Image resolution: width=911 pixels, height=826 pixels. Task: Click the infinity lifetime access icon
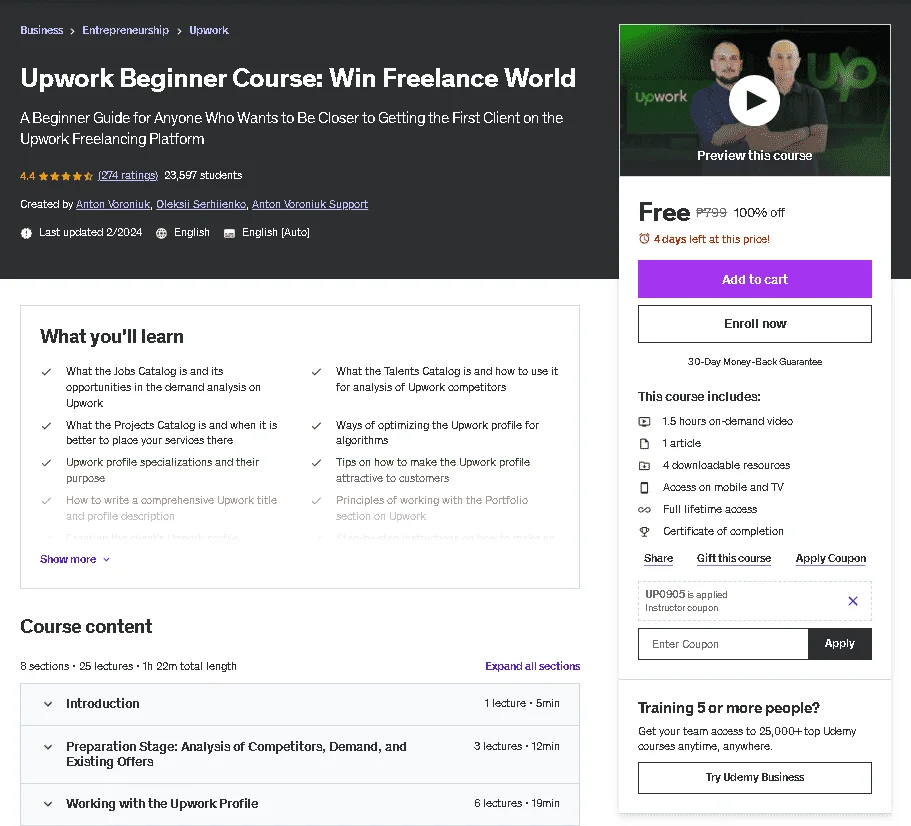644,509
